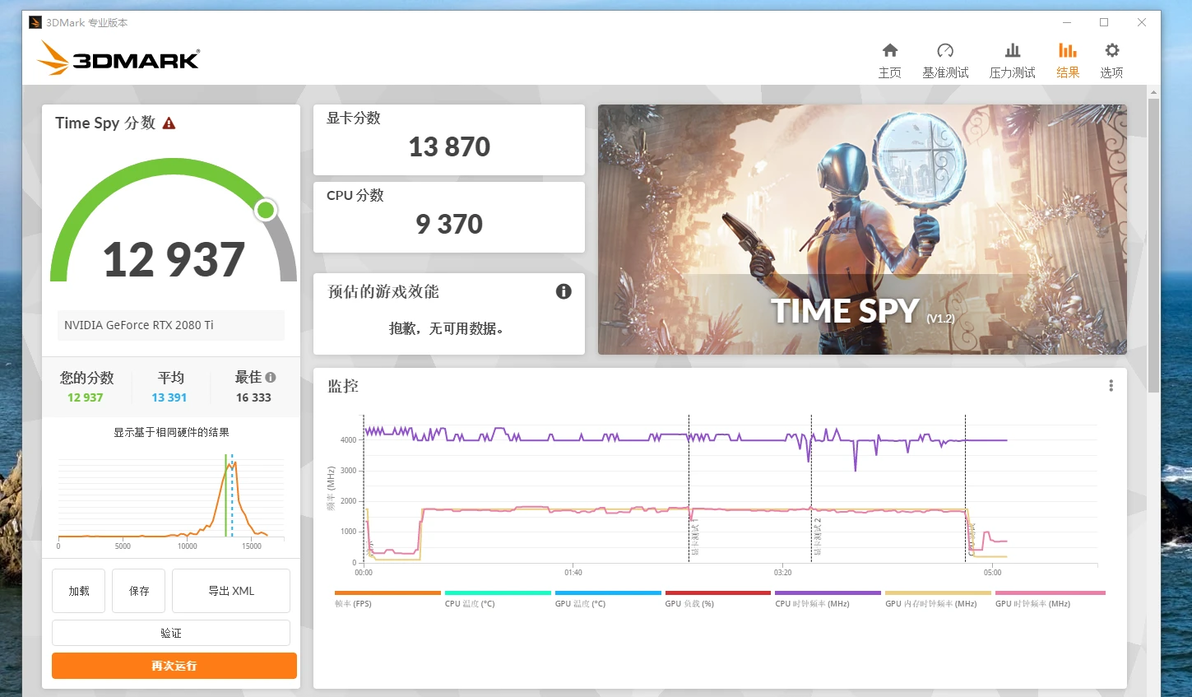The height and width of the screenshot is (697, 1192).
Task: Click the graphics score value 13 870
Action: tap(449, 147)
